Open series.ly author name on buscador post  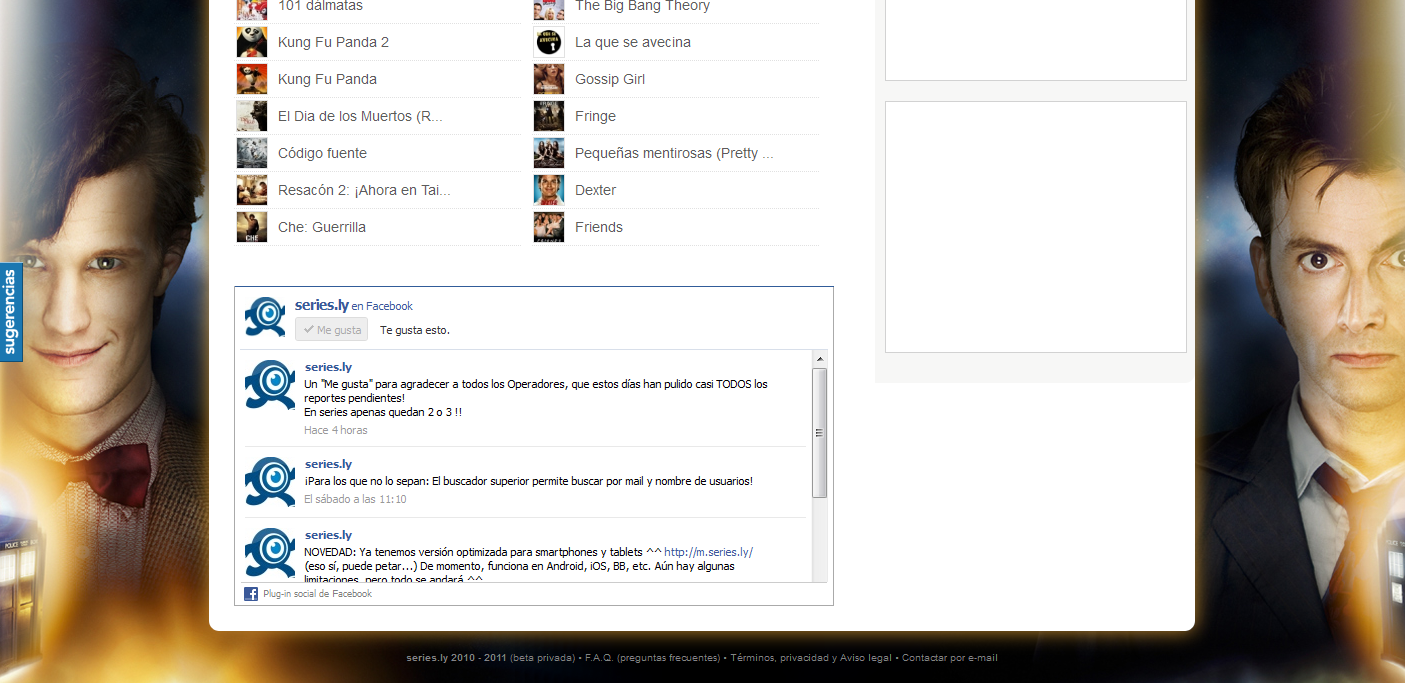(x=328, y=464)
